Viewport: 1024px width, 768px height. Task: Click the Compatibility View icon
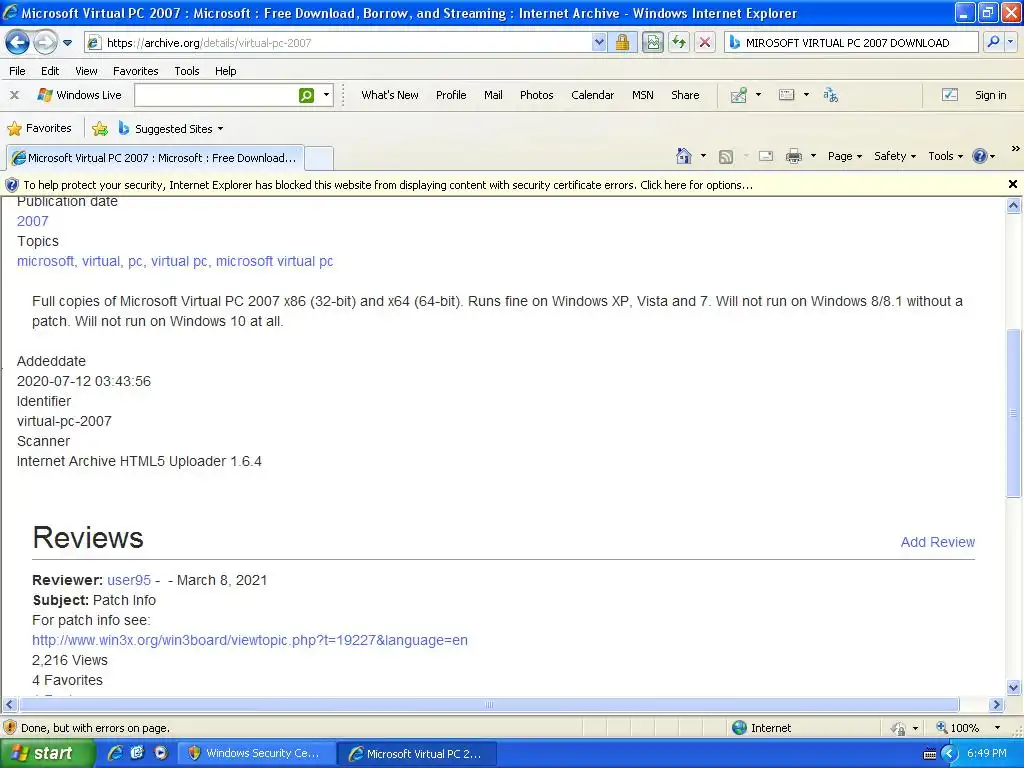click(652, 42)
